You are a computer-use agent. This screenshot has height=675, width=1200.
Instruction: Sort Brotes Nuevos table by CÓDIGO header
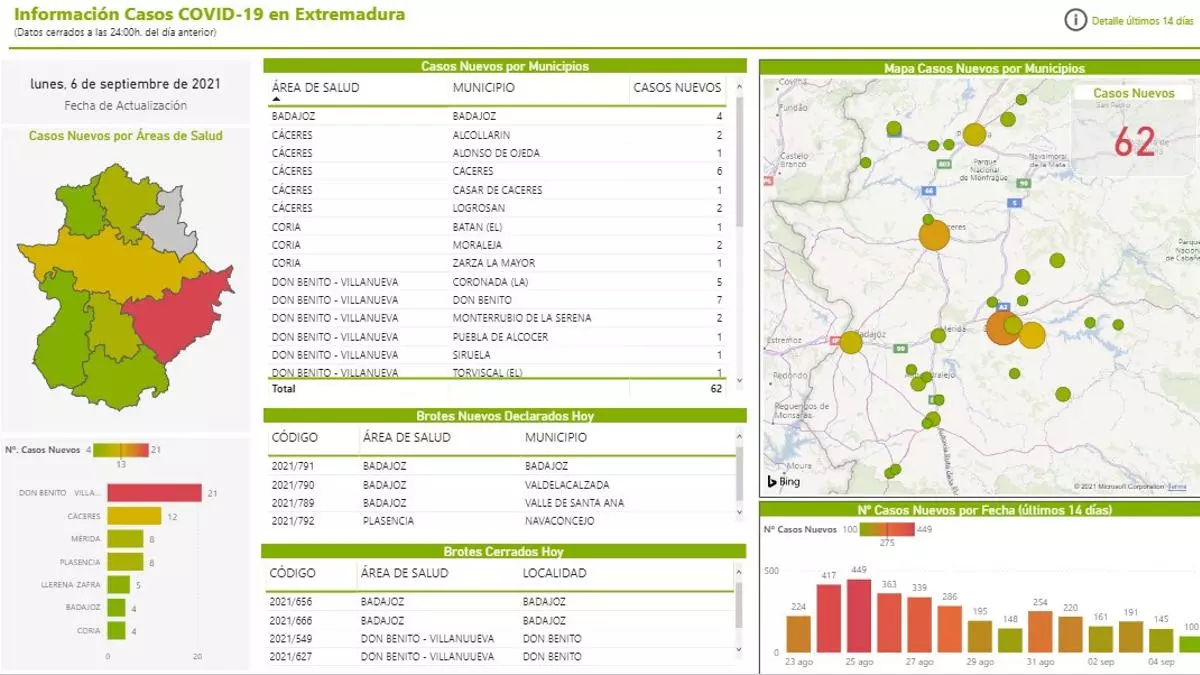pyautogui.click(x=293, y=437)
